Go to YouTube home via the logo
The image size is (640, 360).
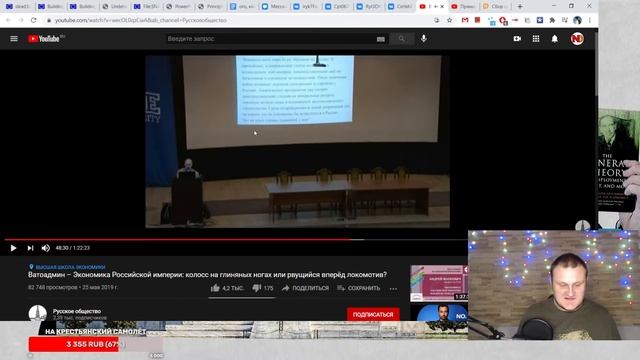(x=44, y=39)
